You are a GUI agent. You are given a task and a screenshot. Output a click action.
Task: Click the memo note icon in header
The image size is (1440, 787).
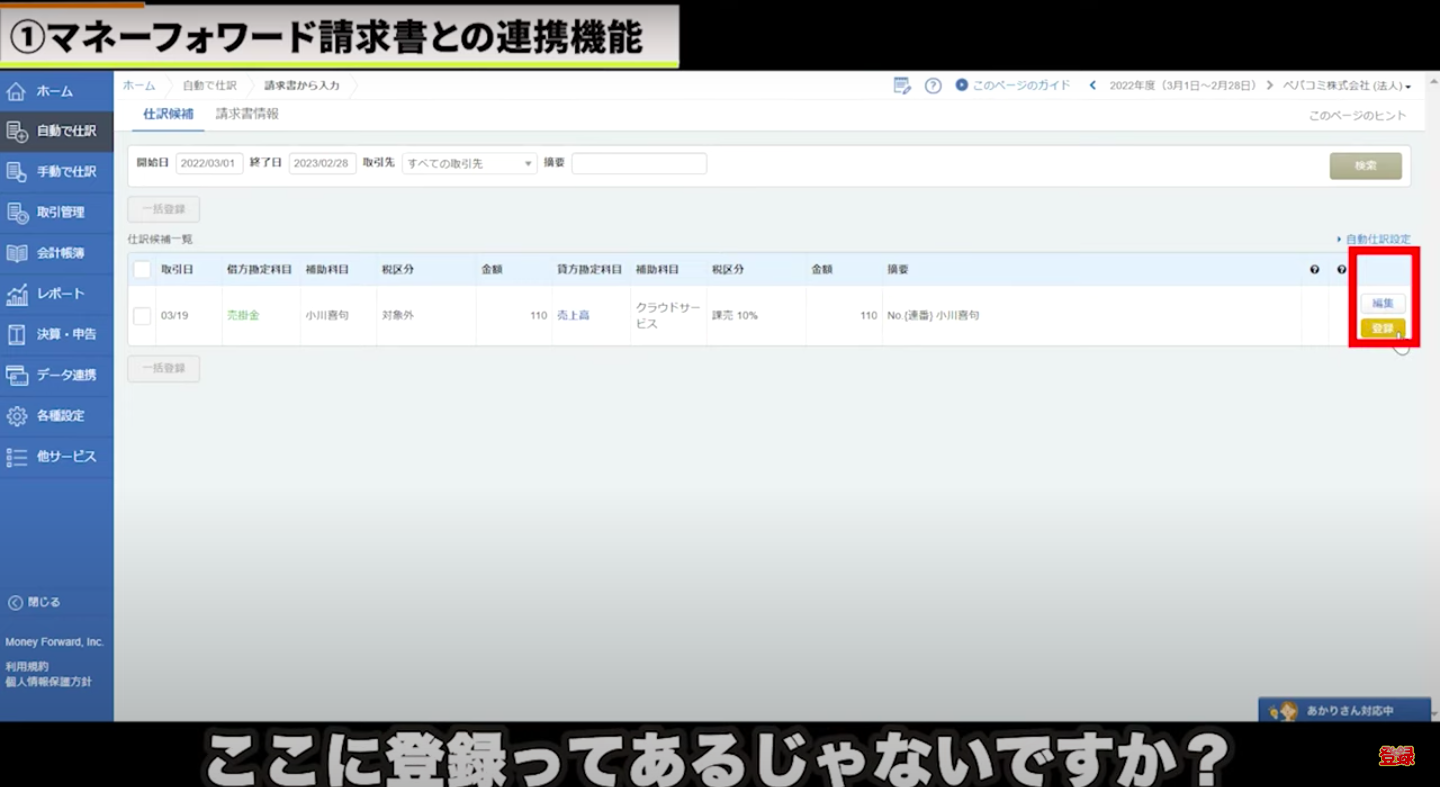pyautogui.click(x=902, y=86)
